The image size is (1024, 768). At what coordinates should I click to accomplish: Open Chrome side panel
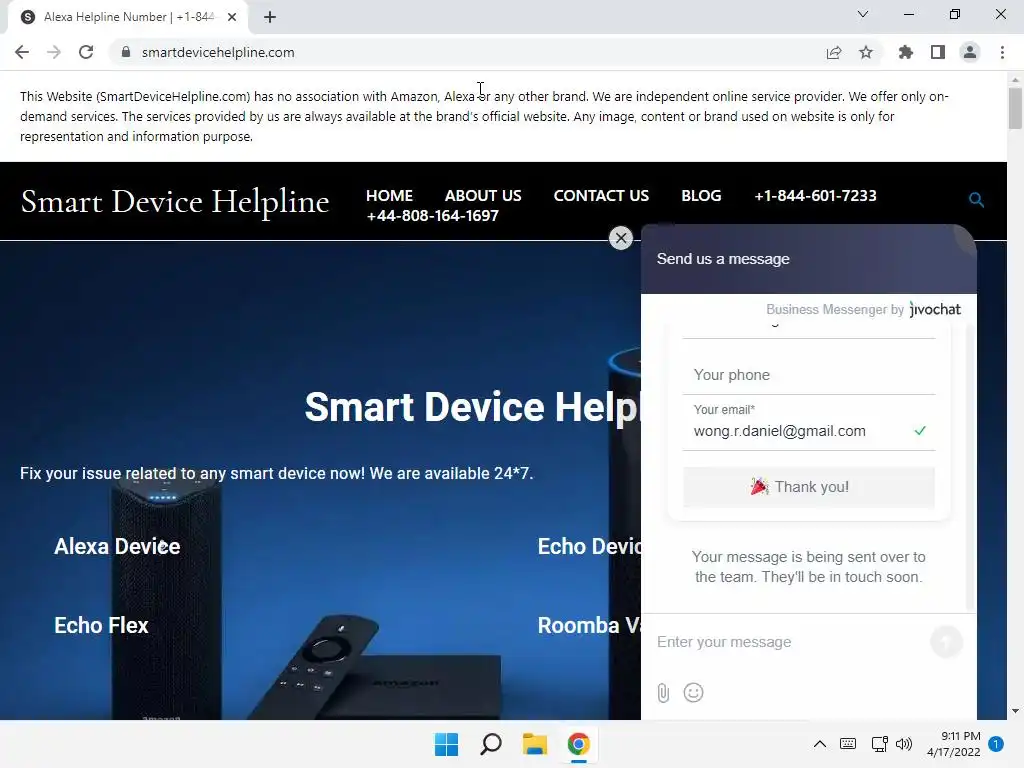[x=938, y=52]
